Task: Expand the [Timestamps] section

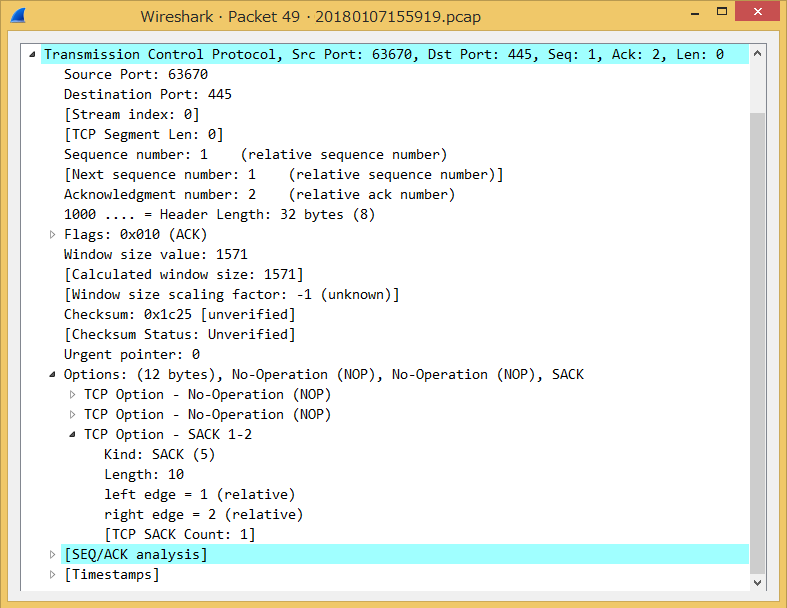Action: click(x=54, y=575)
